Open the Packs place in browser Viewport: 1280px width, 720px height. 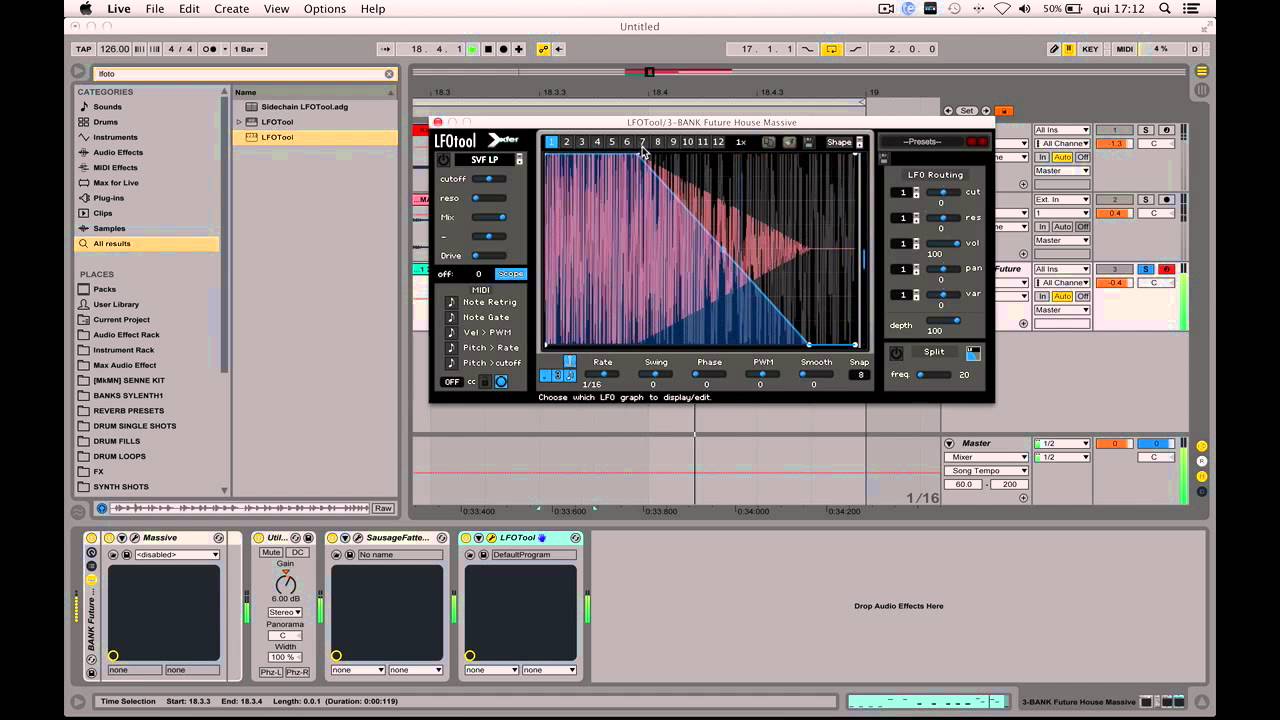[x=104, y=289]
